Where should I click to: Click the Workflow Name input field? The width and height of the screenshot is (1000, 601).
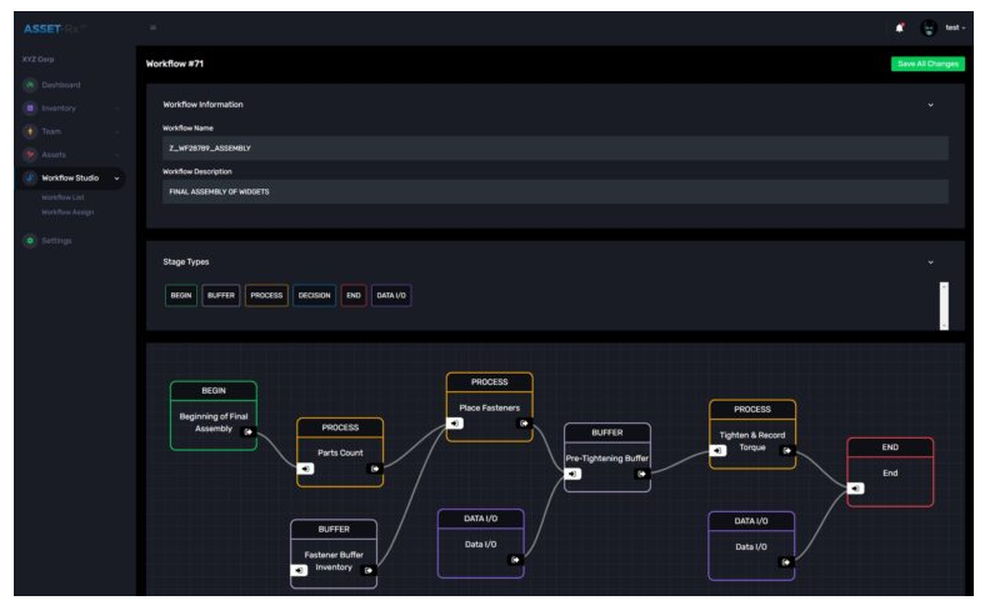[555, 148]
